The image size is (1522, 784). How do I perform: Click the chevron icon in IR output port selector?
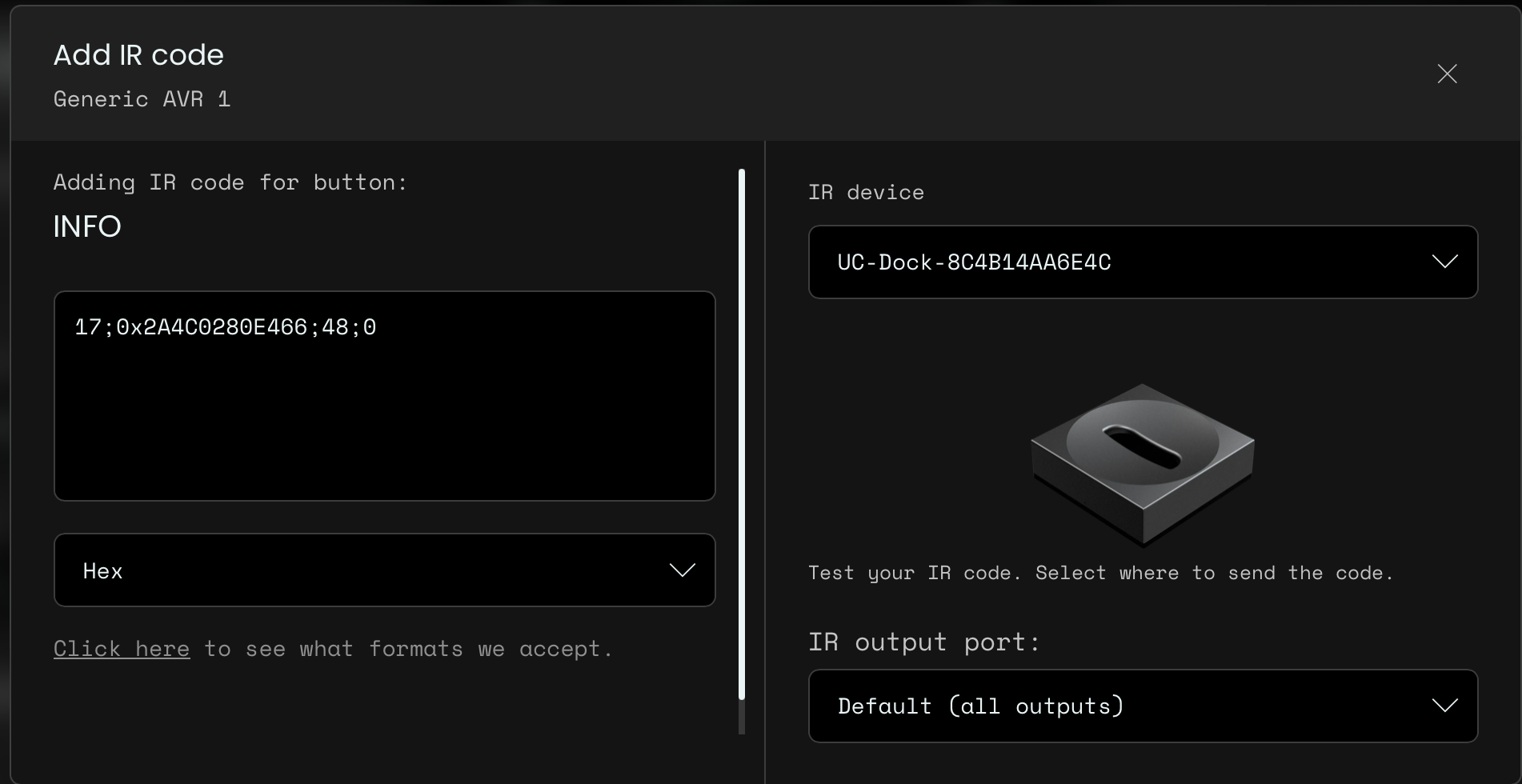pos(1444,706)
